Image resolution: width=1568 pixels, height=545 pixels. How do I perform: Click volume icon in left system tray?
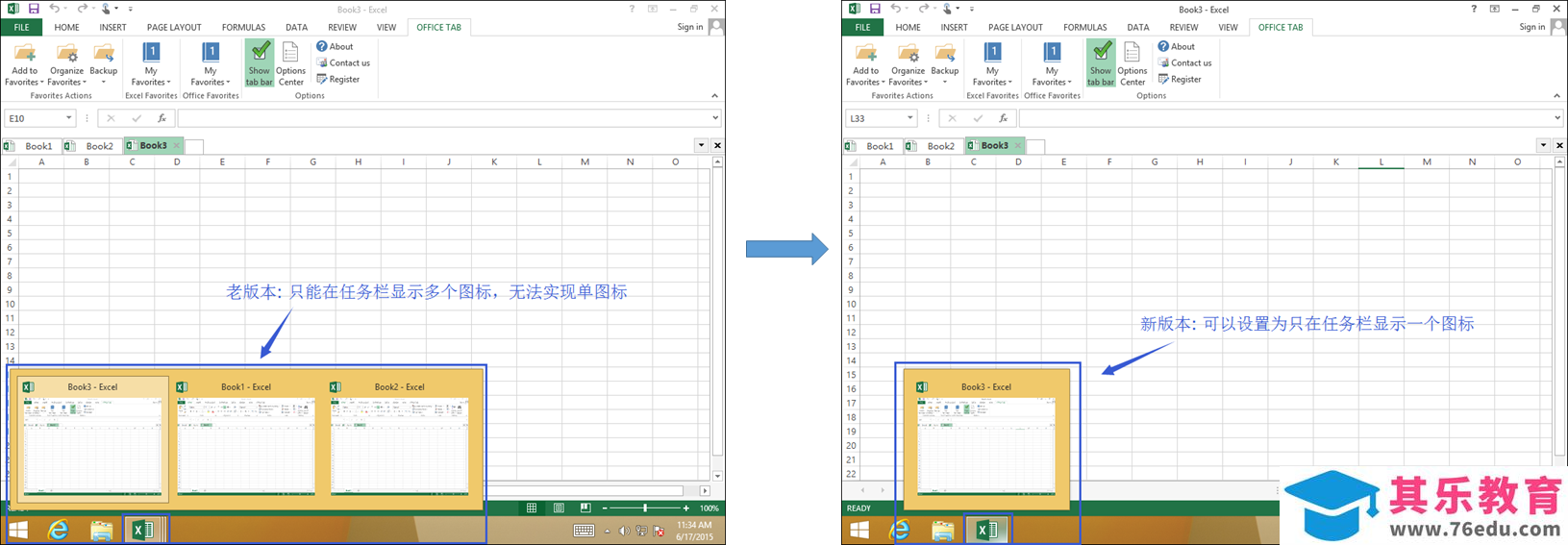click(x=624, y=531)
